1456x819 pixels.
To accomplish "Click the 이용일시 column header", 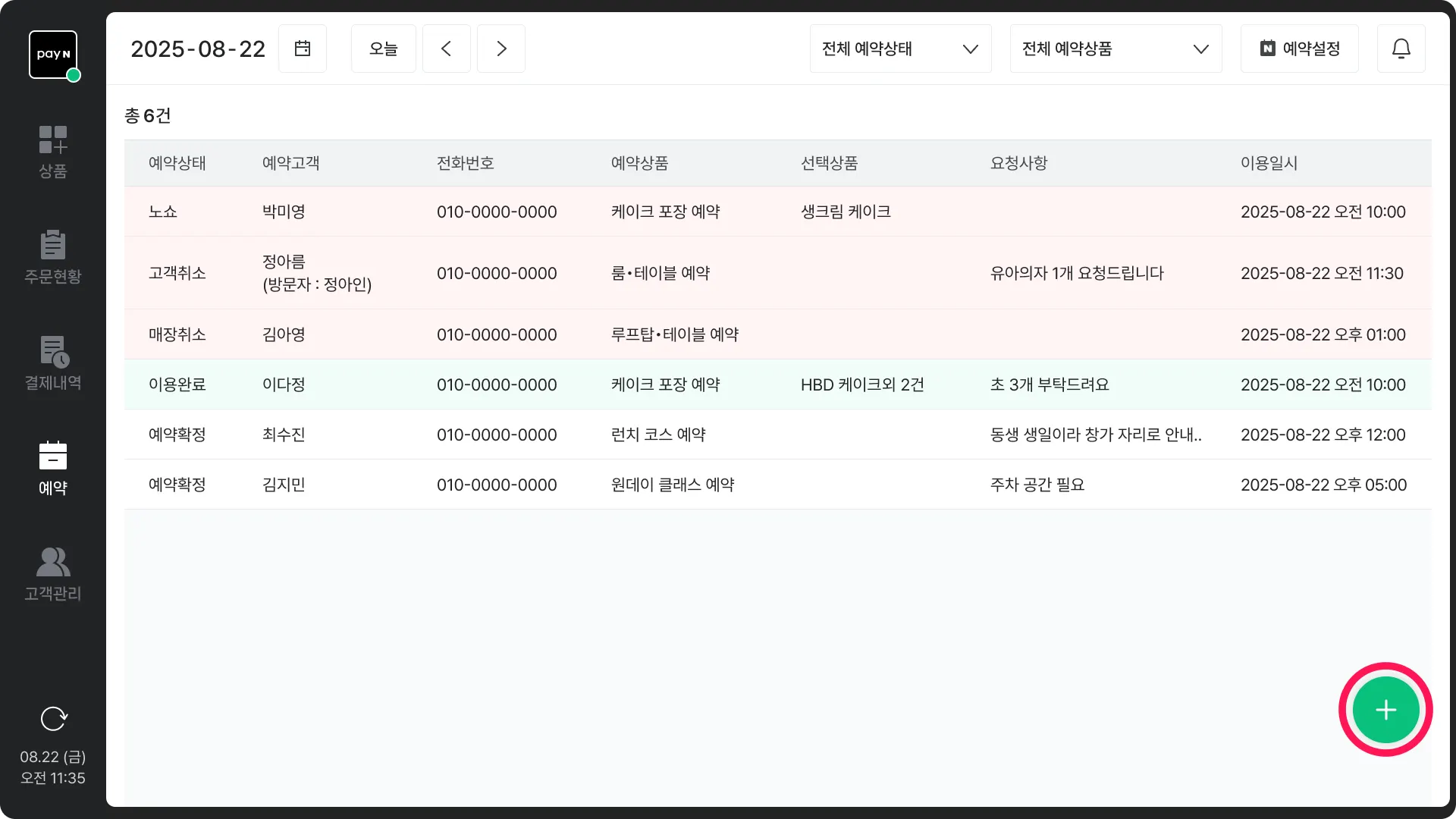I will [1269, 163].
